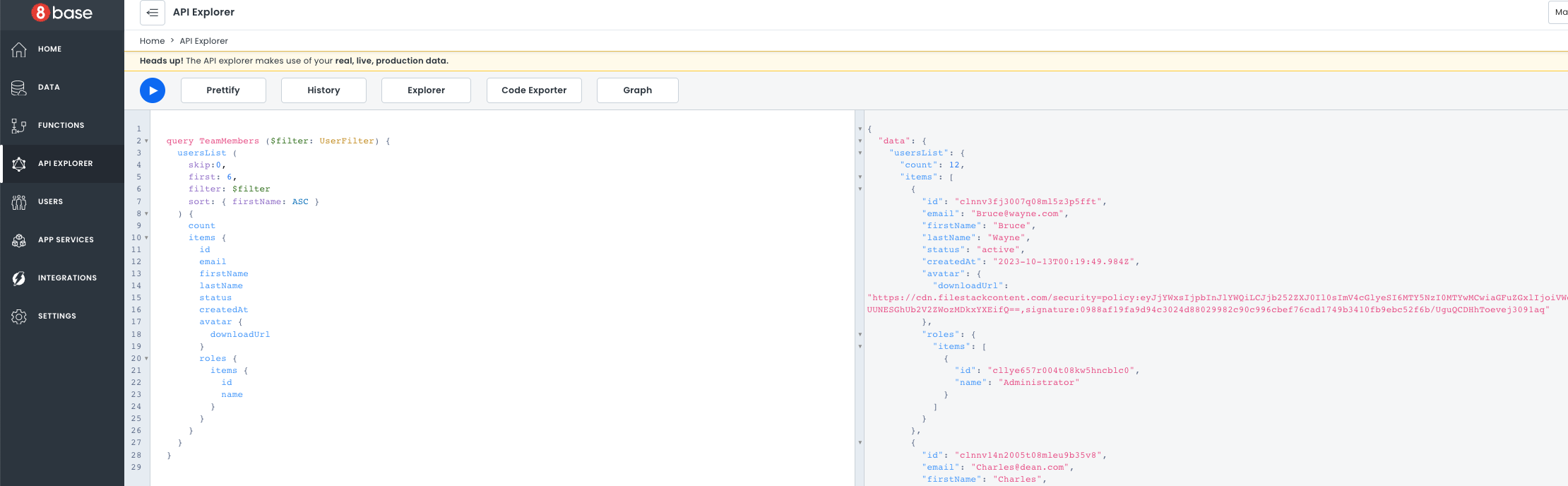
Task: Open query History
Action: tap(323, 90)
